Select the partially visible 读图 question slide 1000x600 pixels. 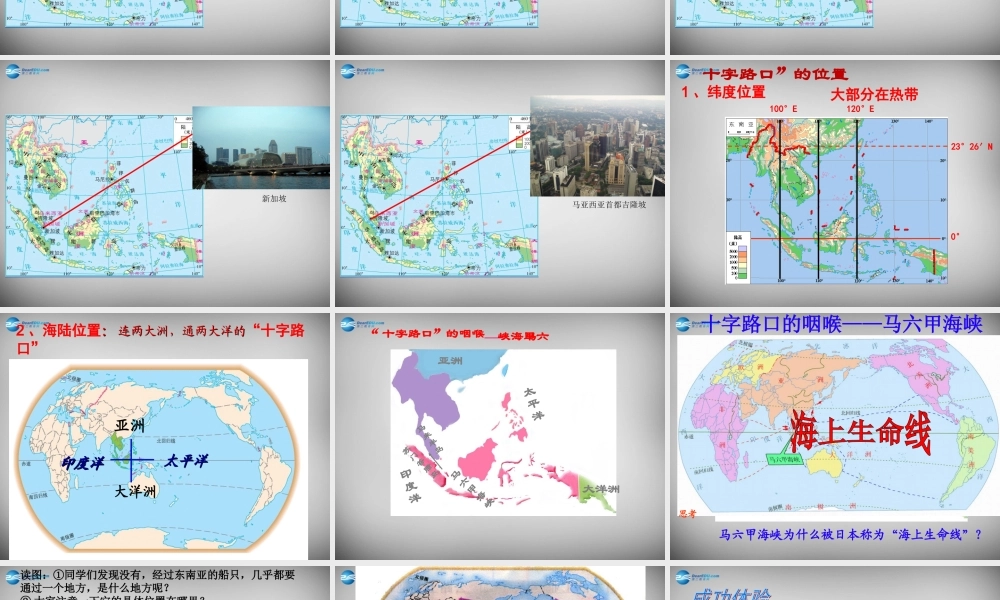pyautogui.click(x=165, y=583)
